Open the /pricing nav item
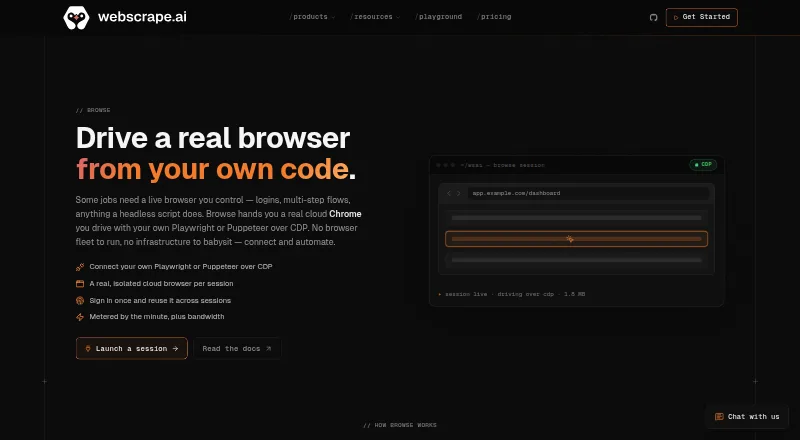Image resolution: width=800 pixels, height=440 pixels. click(494, 17)
